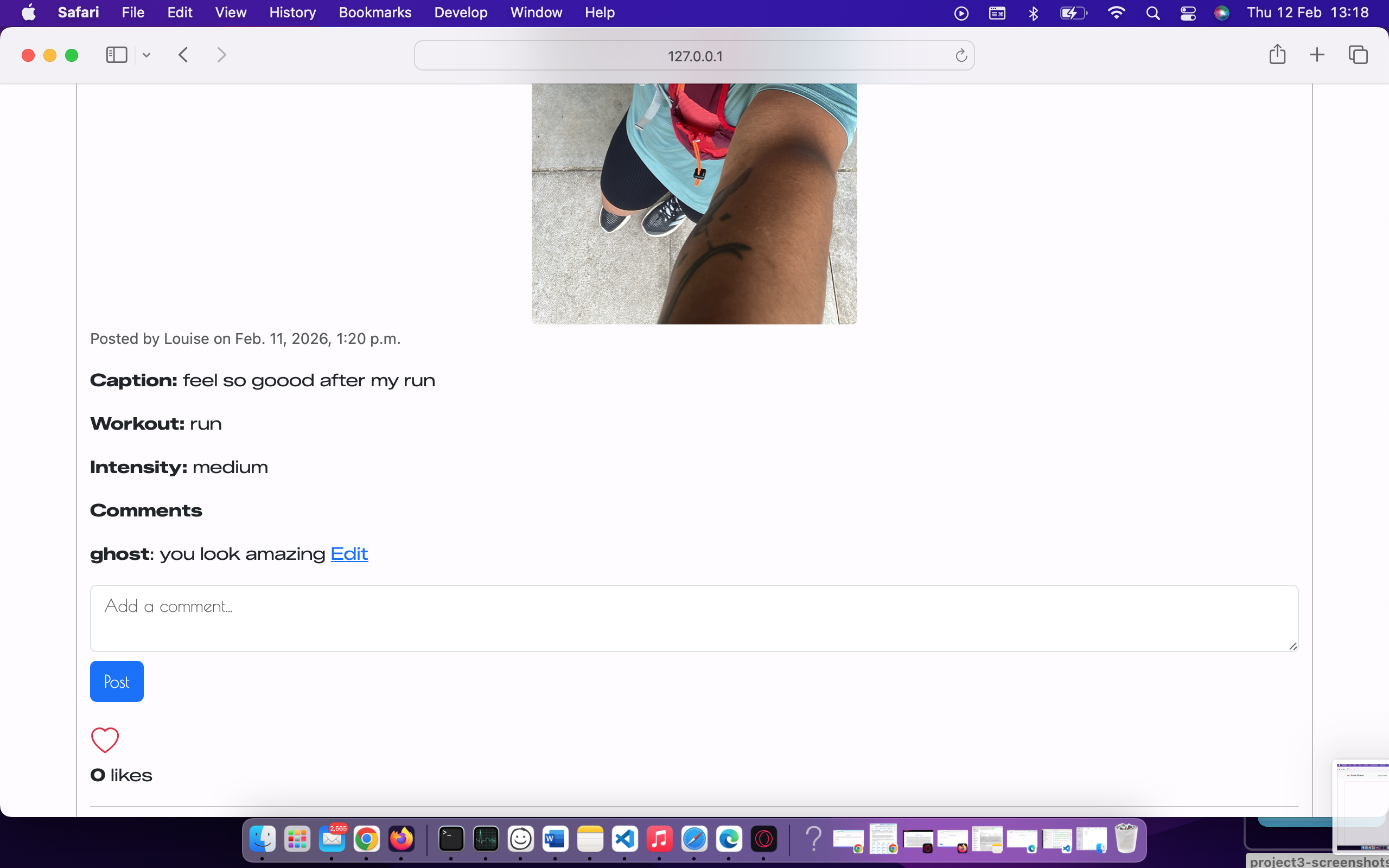
Task: Open the Share menu icon
Action: click(1278, 55)
